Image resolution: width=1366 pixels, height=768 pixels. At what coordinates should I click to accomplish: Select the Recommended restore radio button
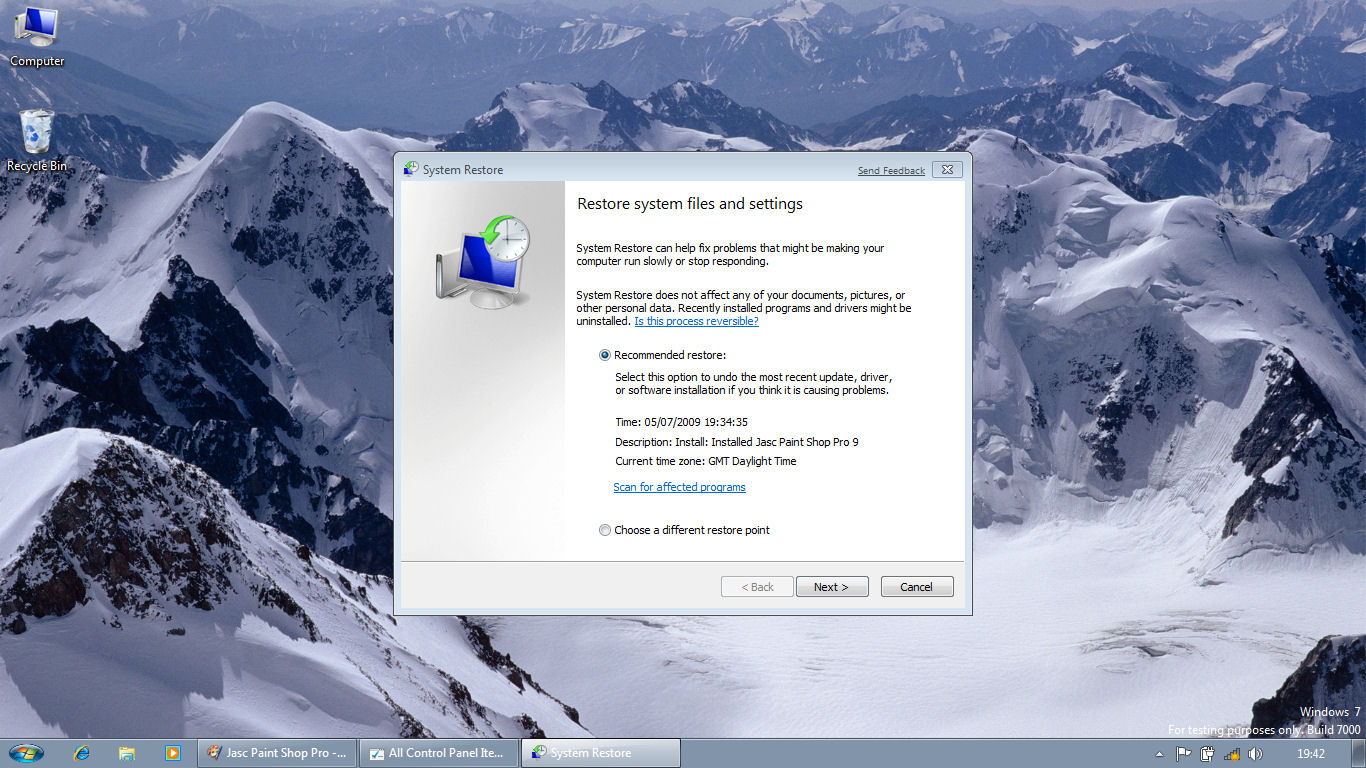click(x=605, y=355)
